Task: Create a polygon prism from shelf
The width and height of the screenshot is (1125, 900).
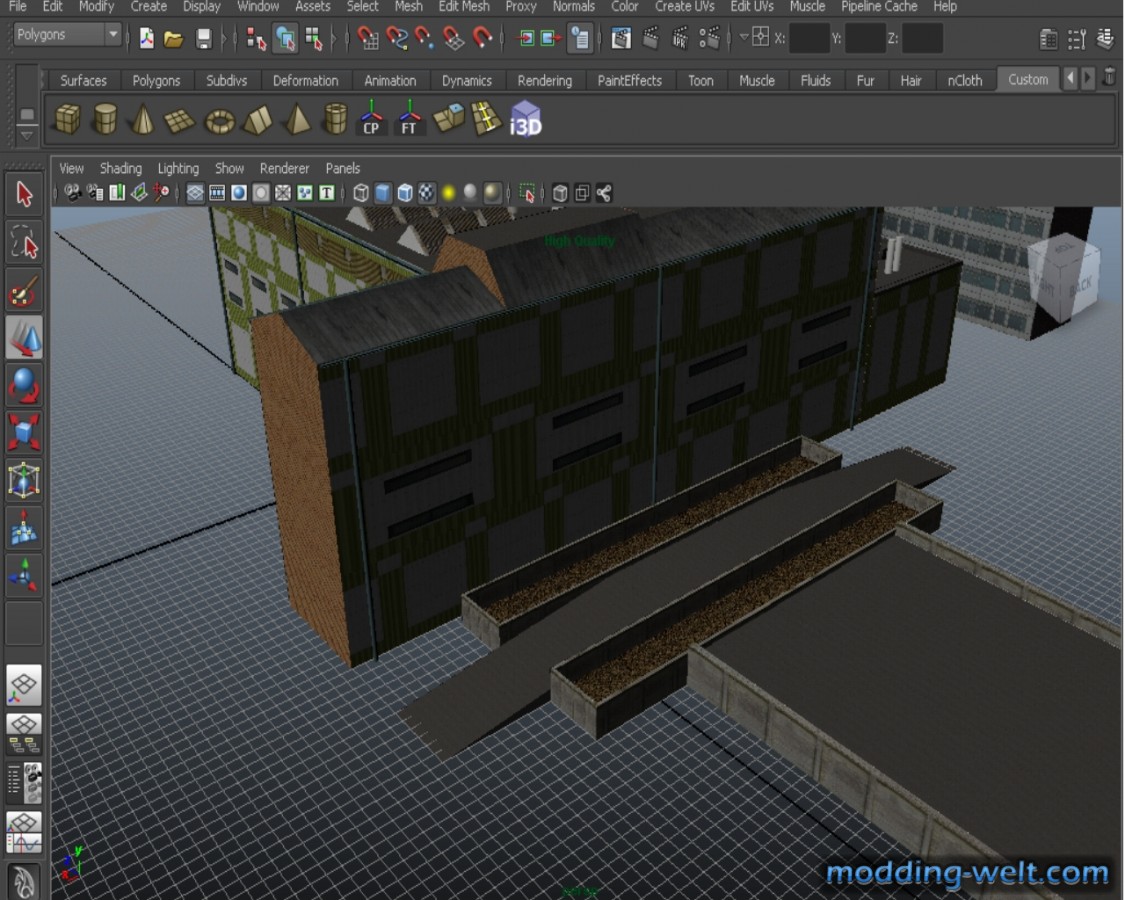Action: [x=258, y=119]
